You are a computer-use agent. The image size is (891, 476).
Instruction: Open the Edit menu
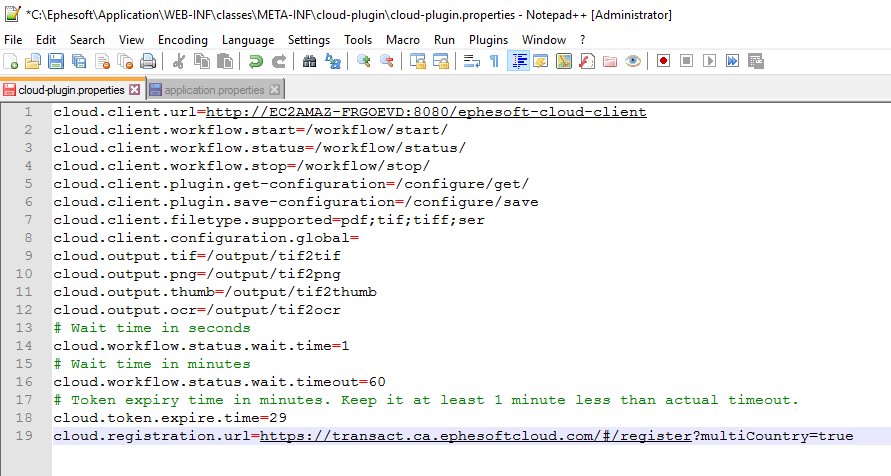tap(46, 40)
